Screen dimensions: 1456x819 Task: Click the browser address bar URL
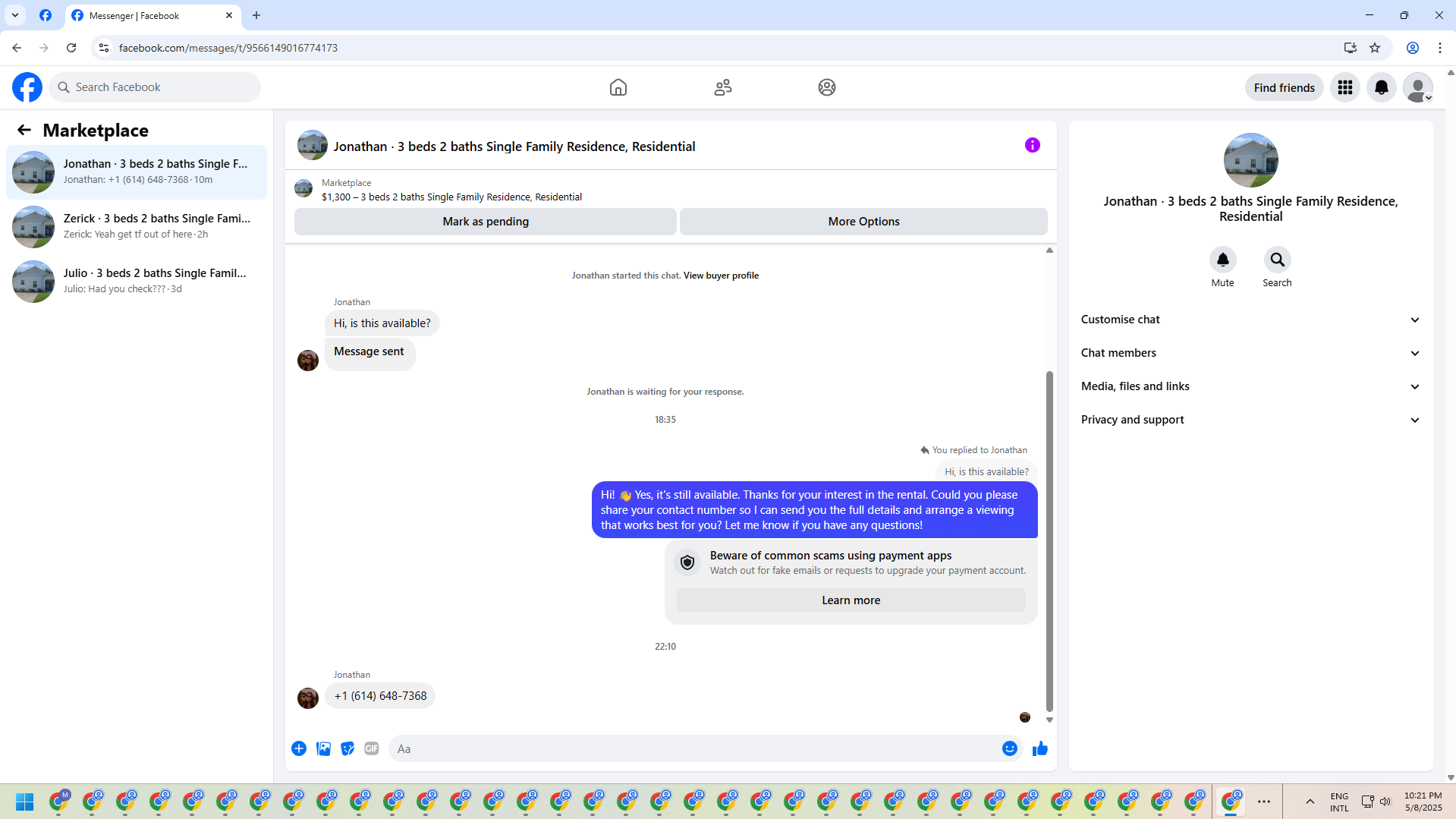pyautogui.click(x=228, y=48)
